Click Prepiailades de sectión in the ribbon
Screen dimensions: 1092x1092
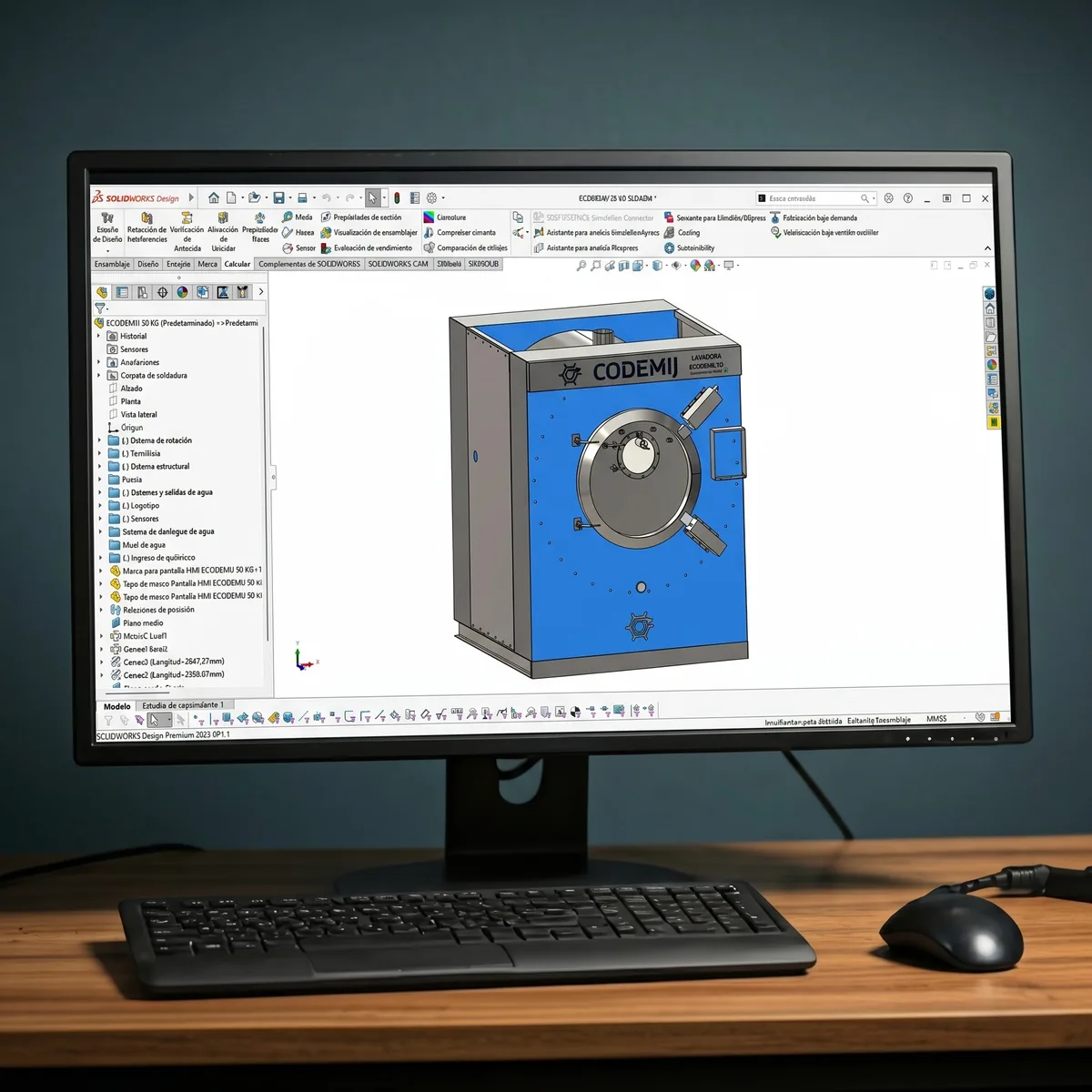(x=360, y=217)
